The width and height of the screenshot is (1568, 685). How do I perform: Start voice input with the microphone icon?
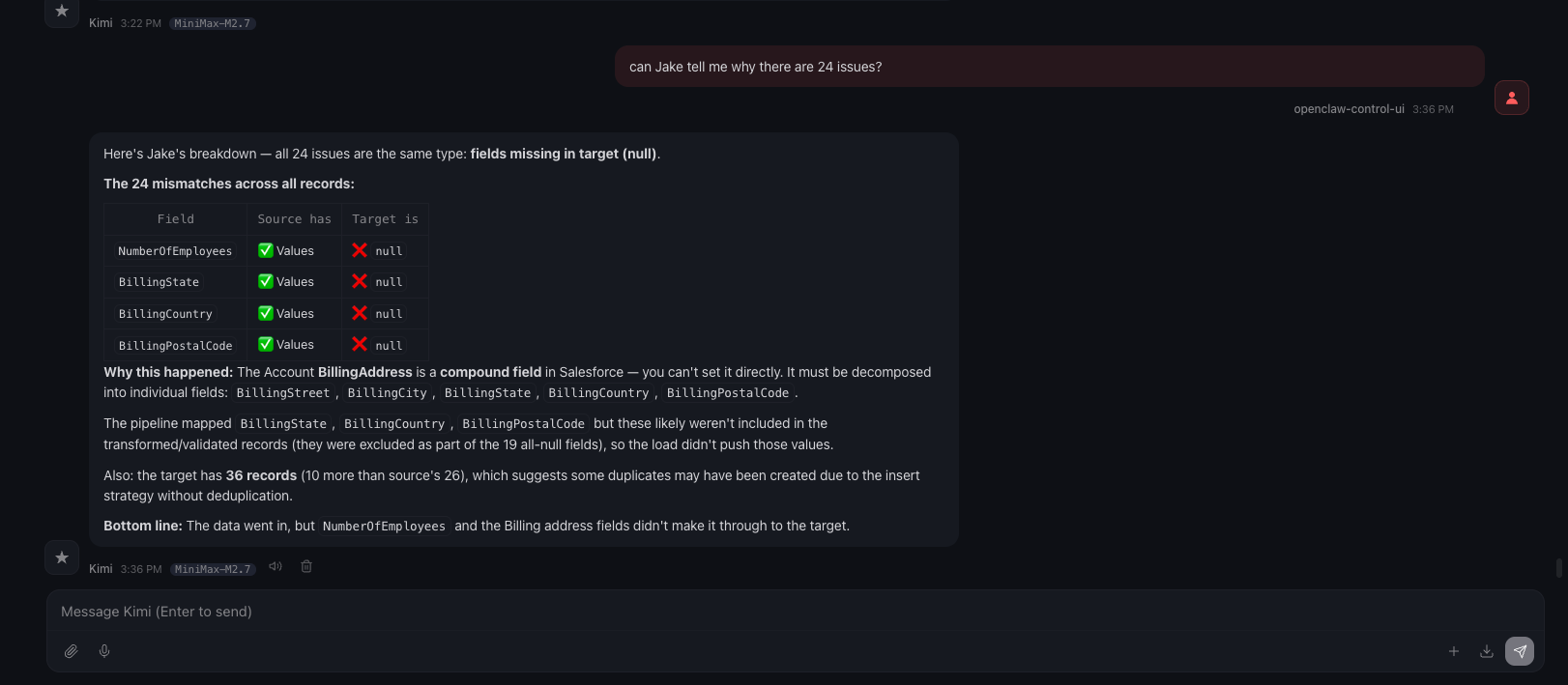pyautogui.click(x=104, y=651)
